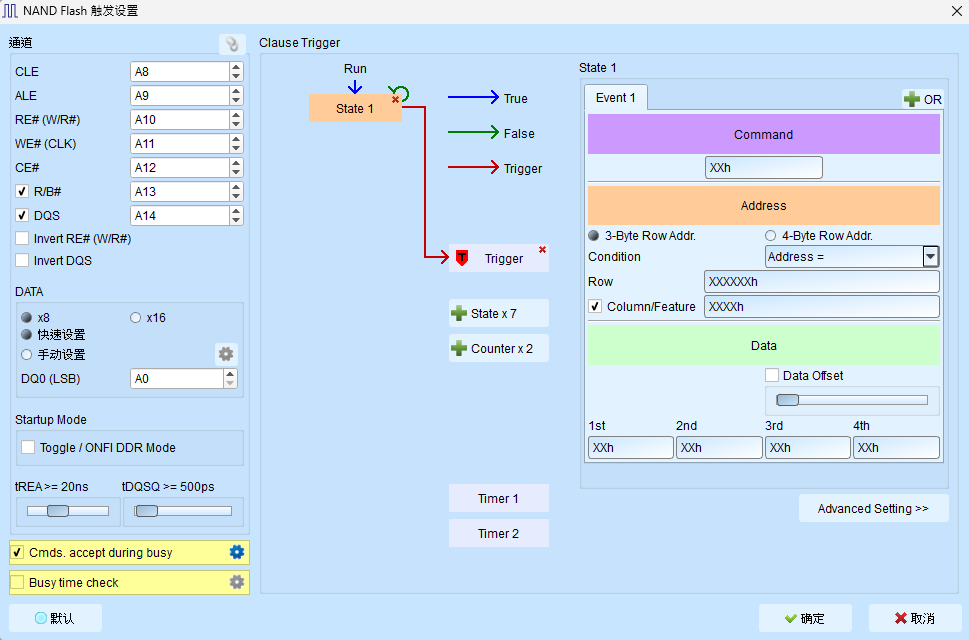Turn on Toggle / ONFI DDR Mode
This screenshot has height=640, width=969.
point(28,447)
